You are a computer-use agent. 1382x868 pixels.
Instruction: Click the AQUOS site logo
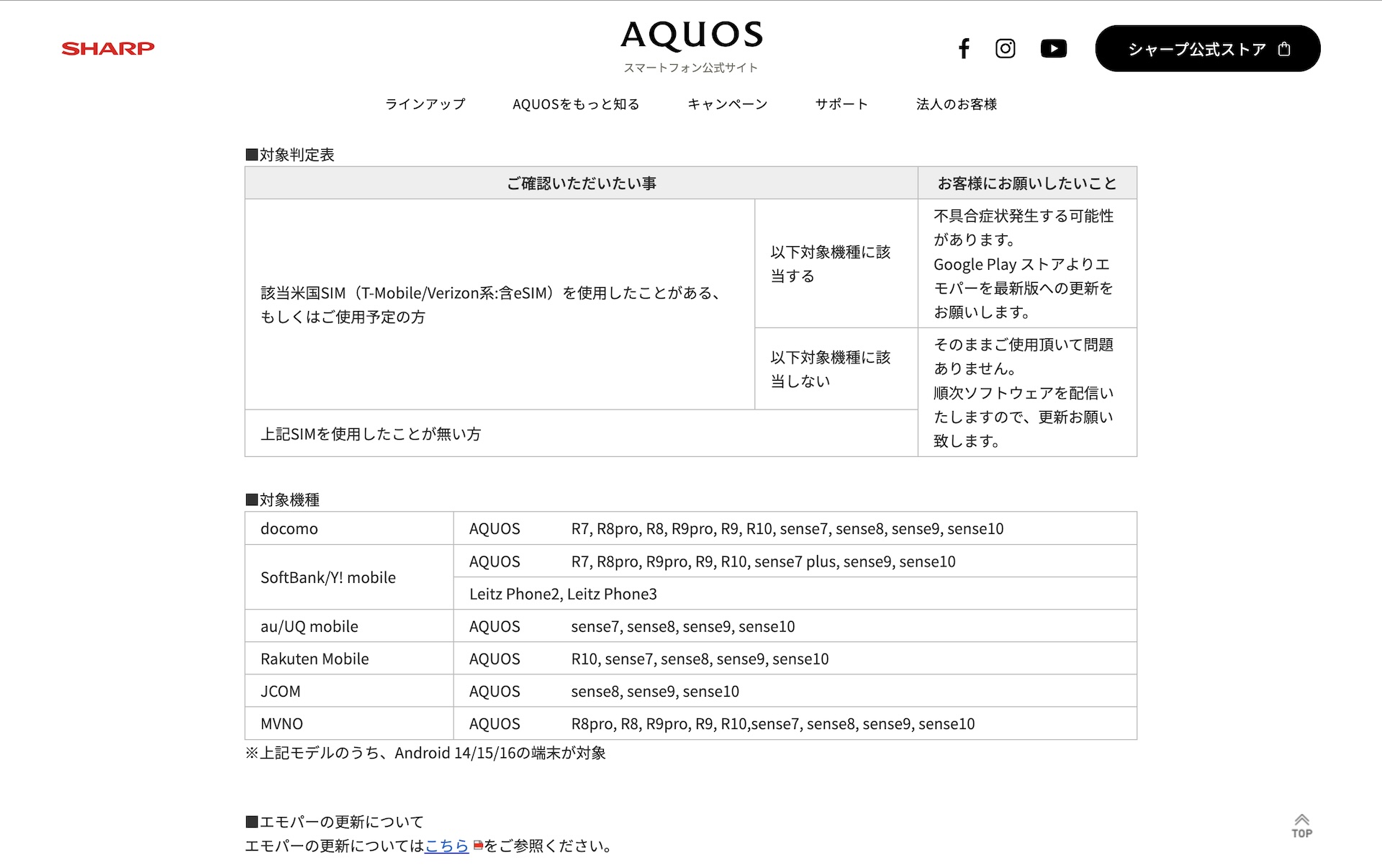click(x=691, y=35)
